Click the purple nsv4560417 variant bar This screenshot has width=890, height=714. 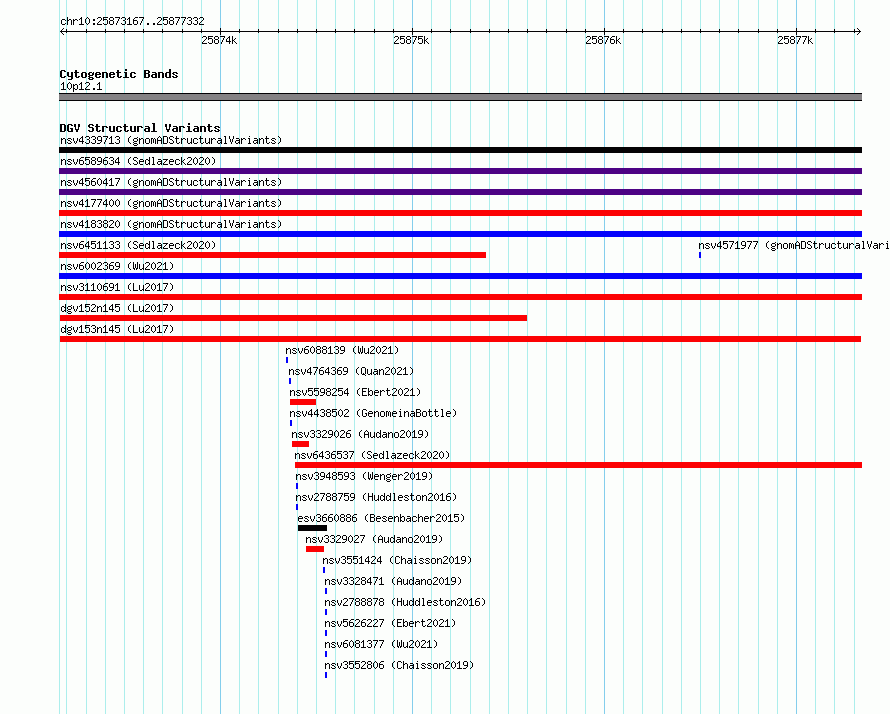click(460, 192)
